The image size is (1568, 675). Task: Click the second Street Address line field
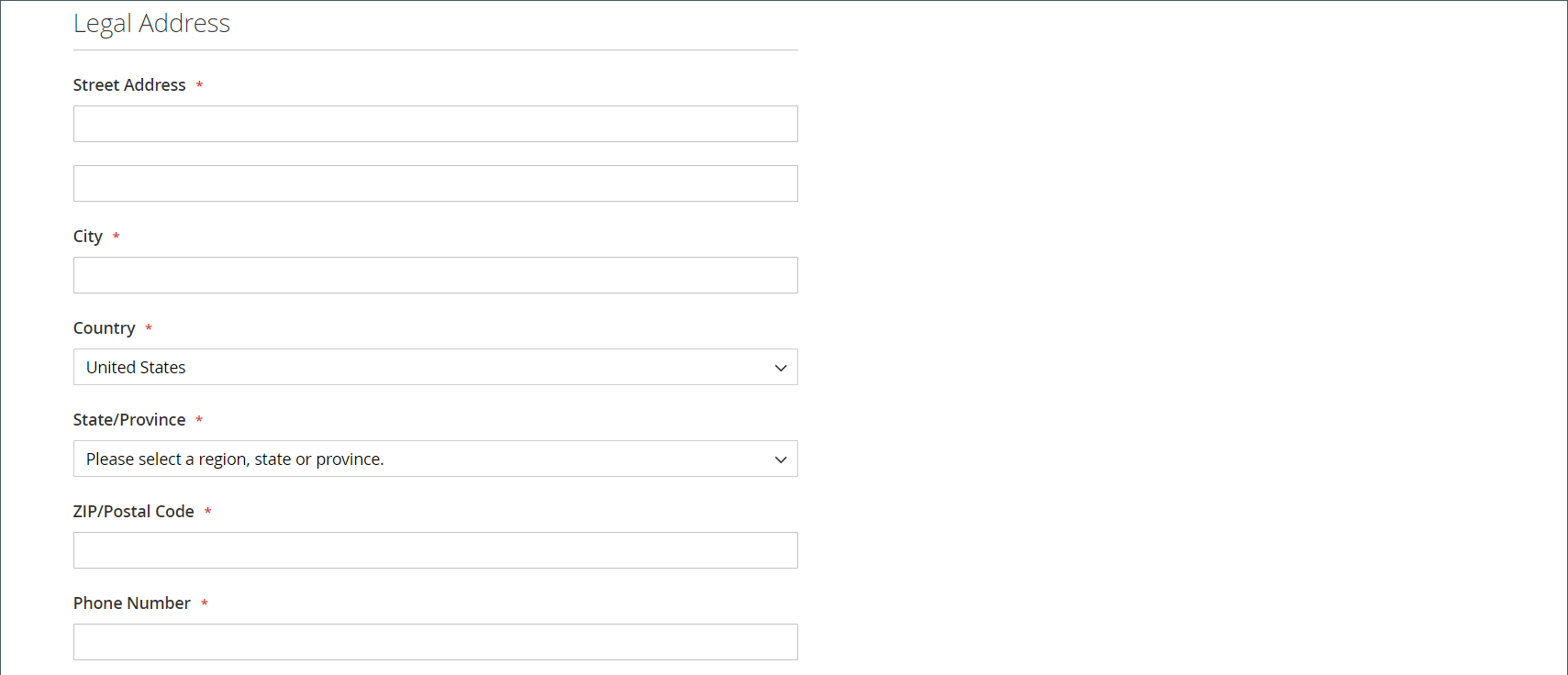click(x=435, y=183)
